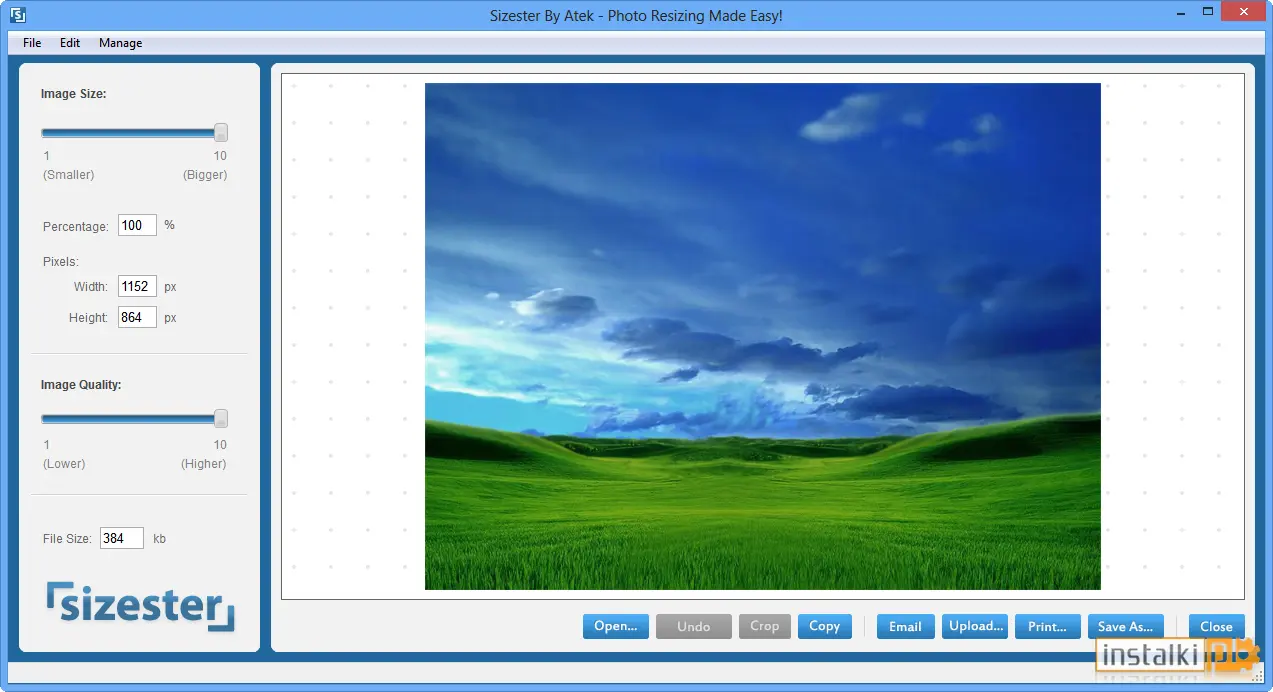Viewport: 1273px width, 692px height.
Task: Click the Height pixels field
Action: click(137, 317)
